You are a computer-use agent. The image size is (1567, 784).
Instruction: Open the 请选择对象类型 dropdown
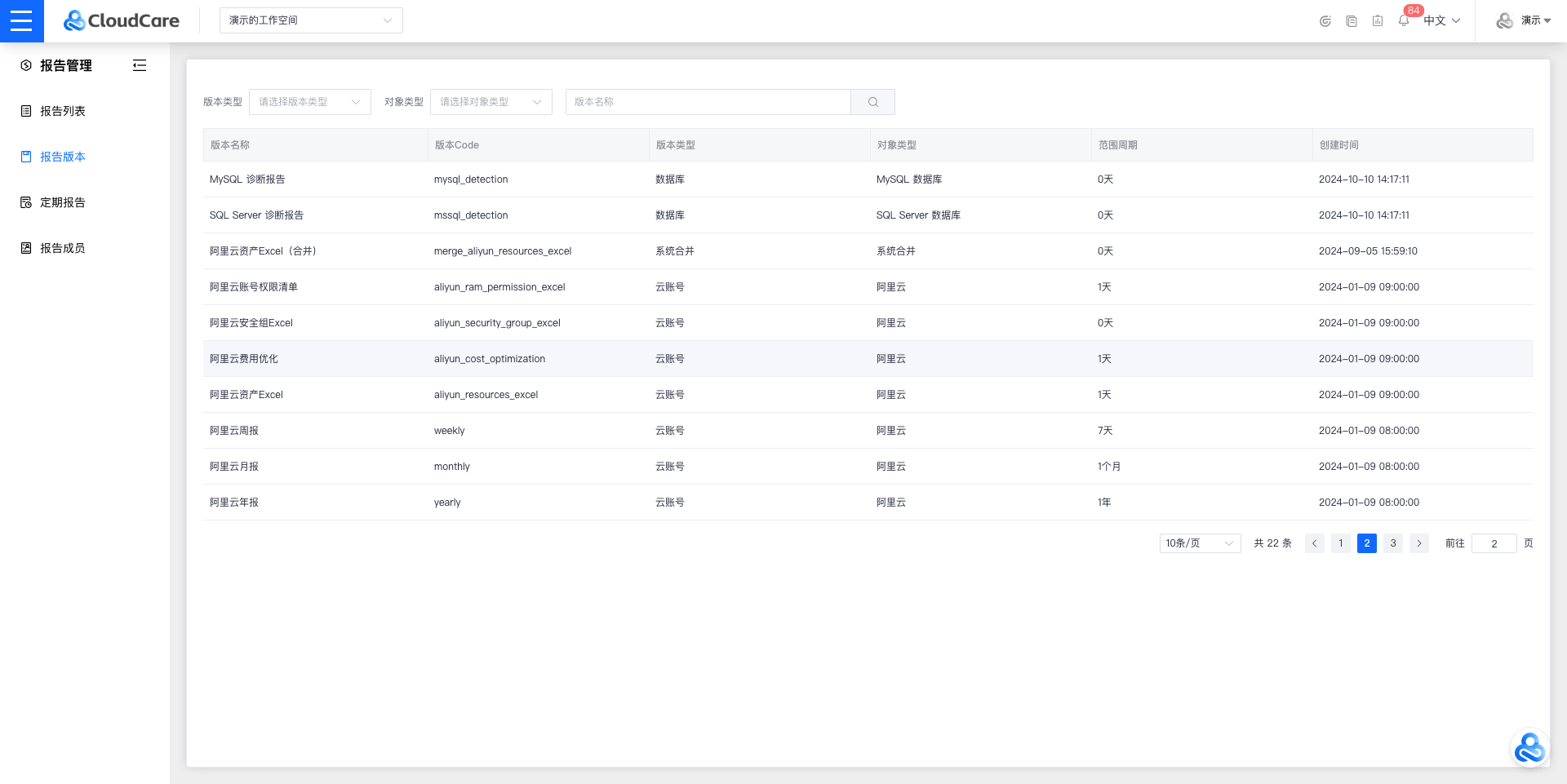click(491, 102)
